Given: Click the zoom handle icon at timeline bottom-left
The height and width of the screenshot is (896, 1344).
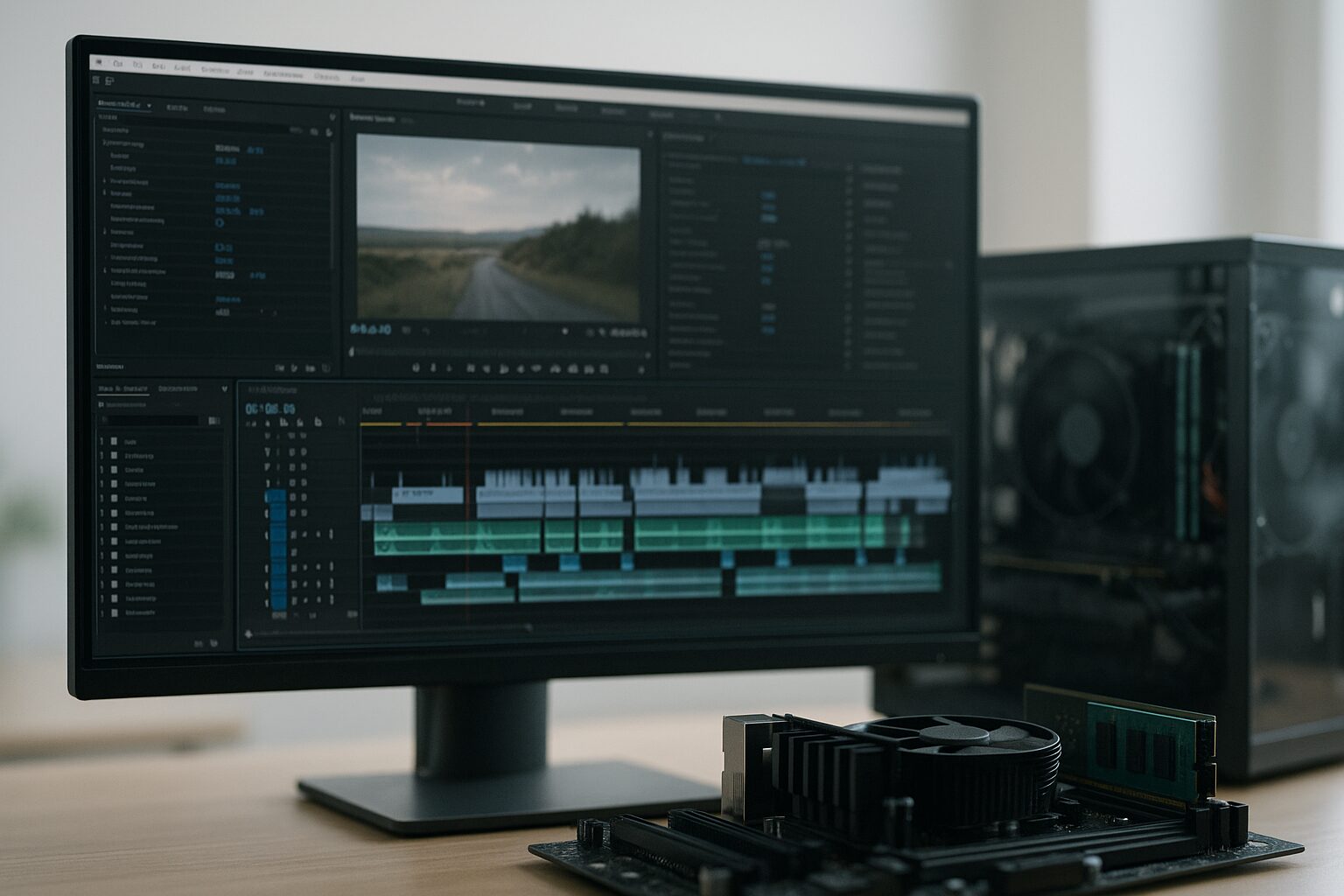Looking at the screenshot, I should [x=248, y=633].
